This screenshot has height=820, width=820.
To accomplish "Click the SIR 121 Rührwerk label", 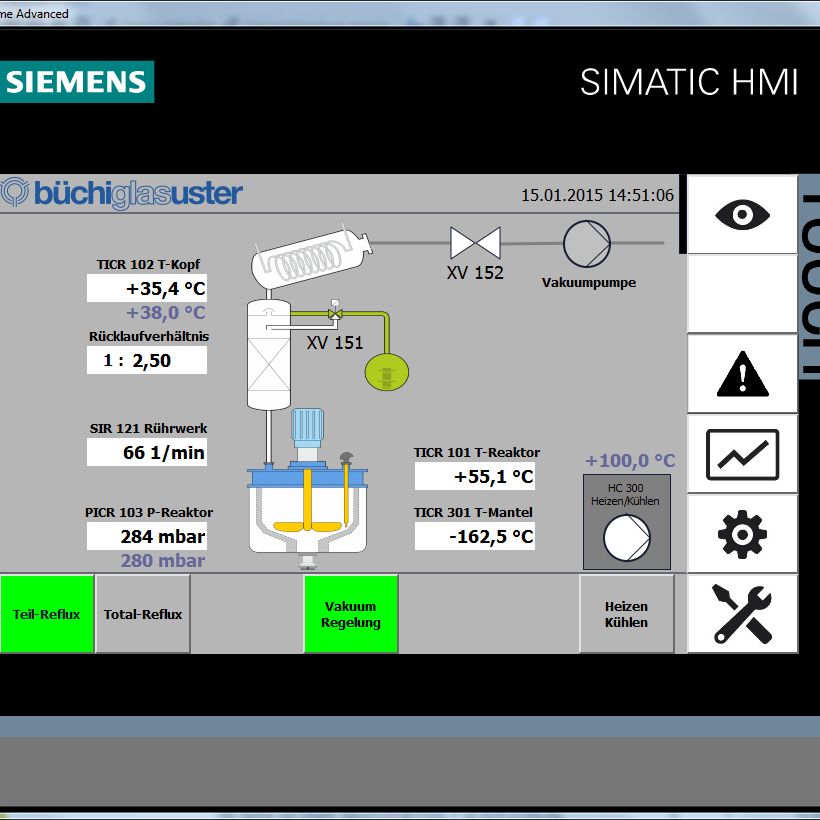I will [149, 429].
